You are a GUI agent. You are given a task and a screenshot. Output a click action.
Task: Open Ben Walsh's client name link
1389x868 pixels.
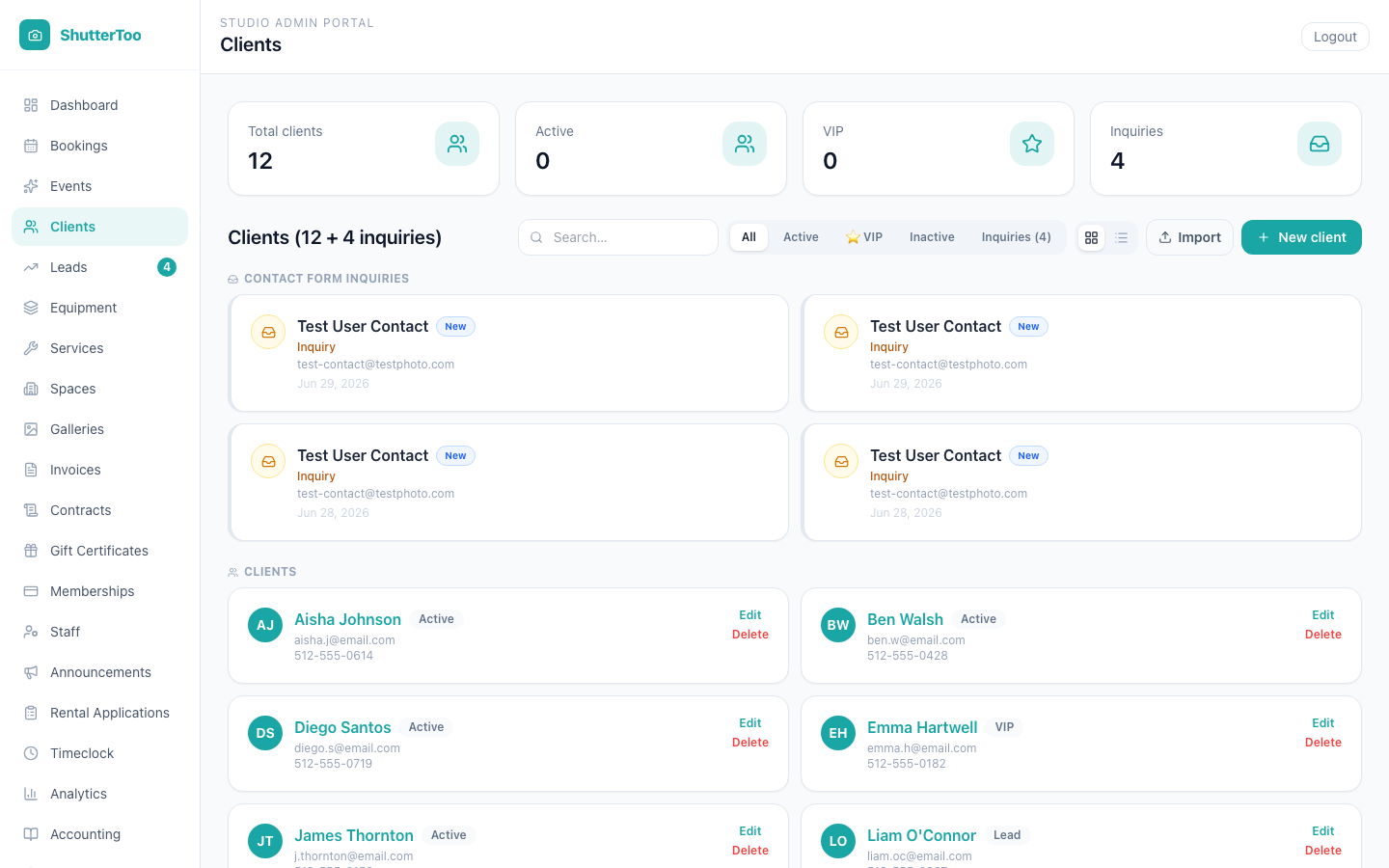pyautogui.click(x=905, y=619)
